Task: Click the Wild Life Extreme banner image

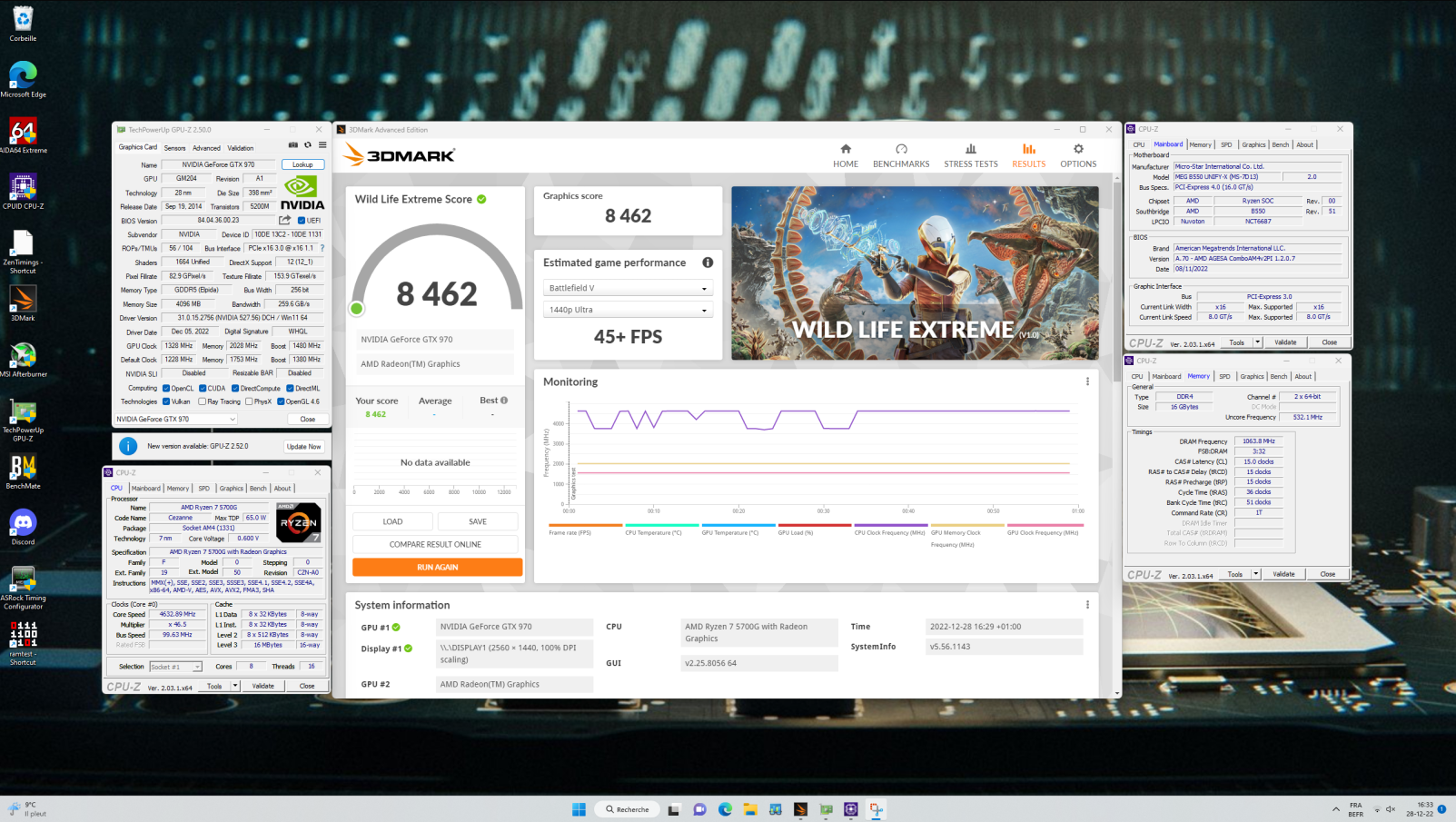Action: 915,272
